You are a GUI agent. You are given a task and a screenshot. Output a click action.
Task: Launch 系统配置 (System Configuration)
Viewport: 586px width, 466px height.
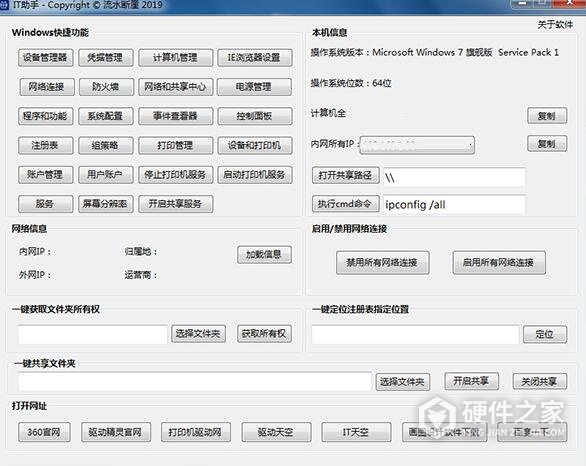click(105, 116)
